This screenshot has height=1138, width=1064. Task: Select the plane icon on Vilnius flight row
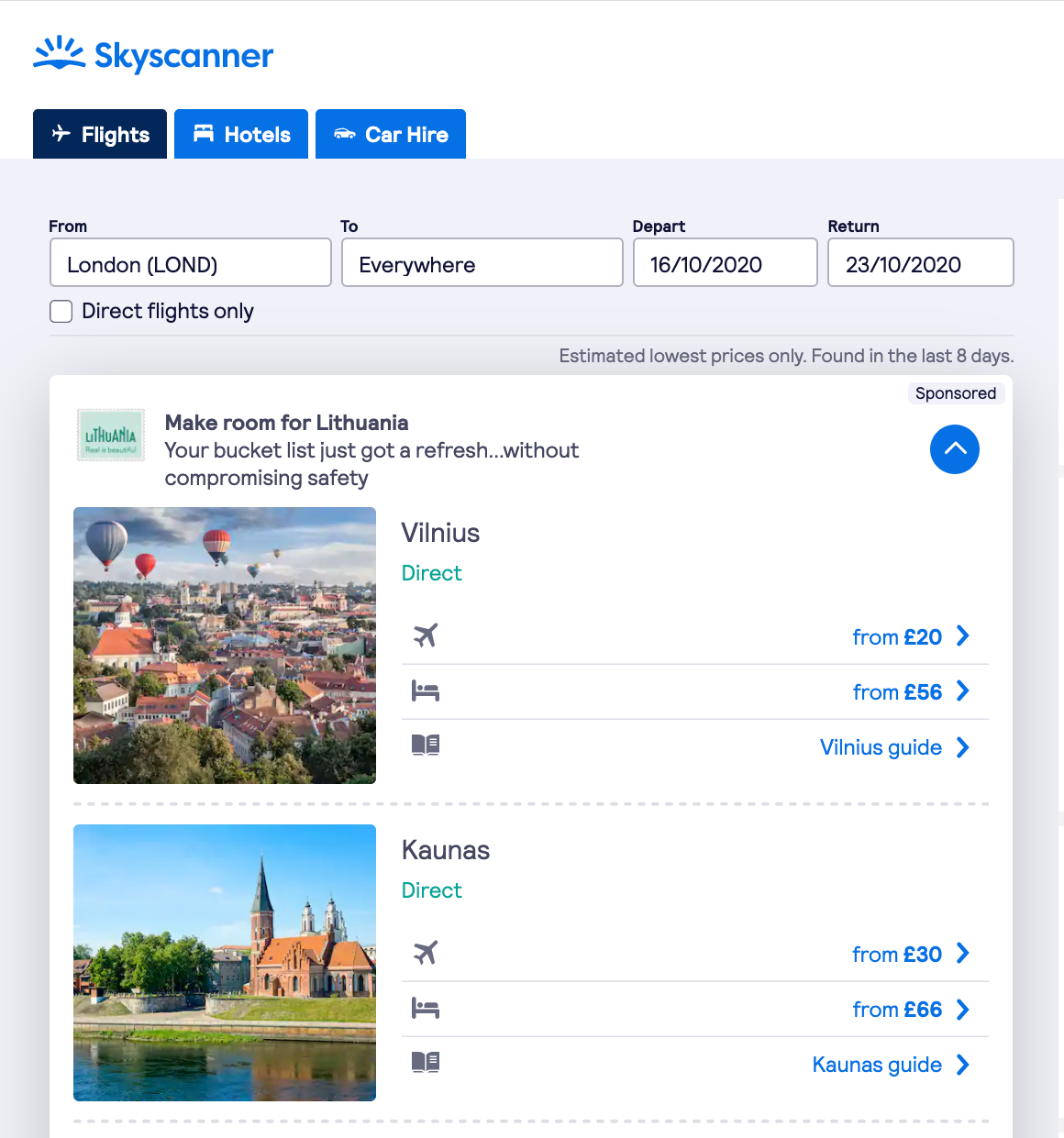[425, 635]
